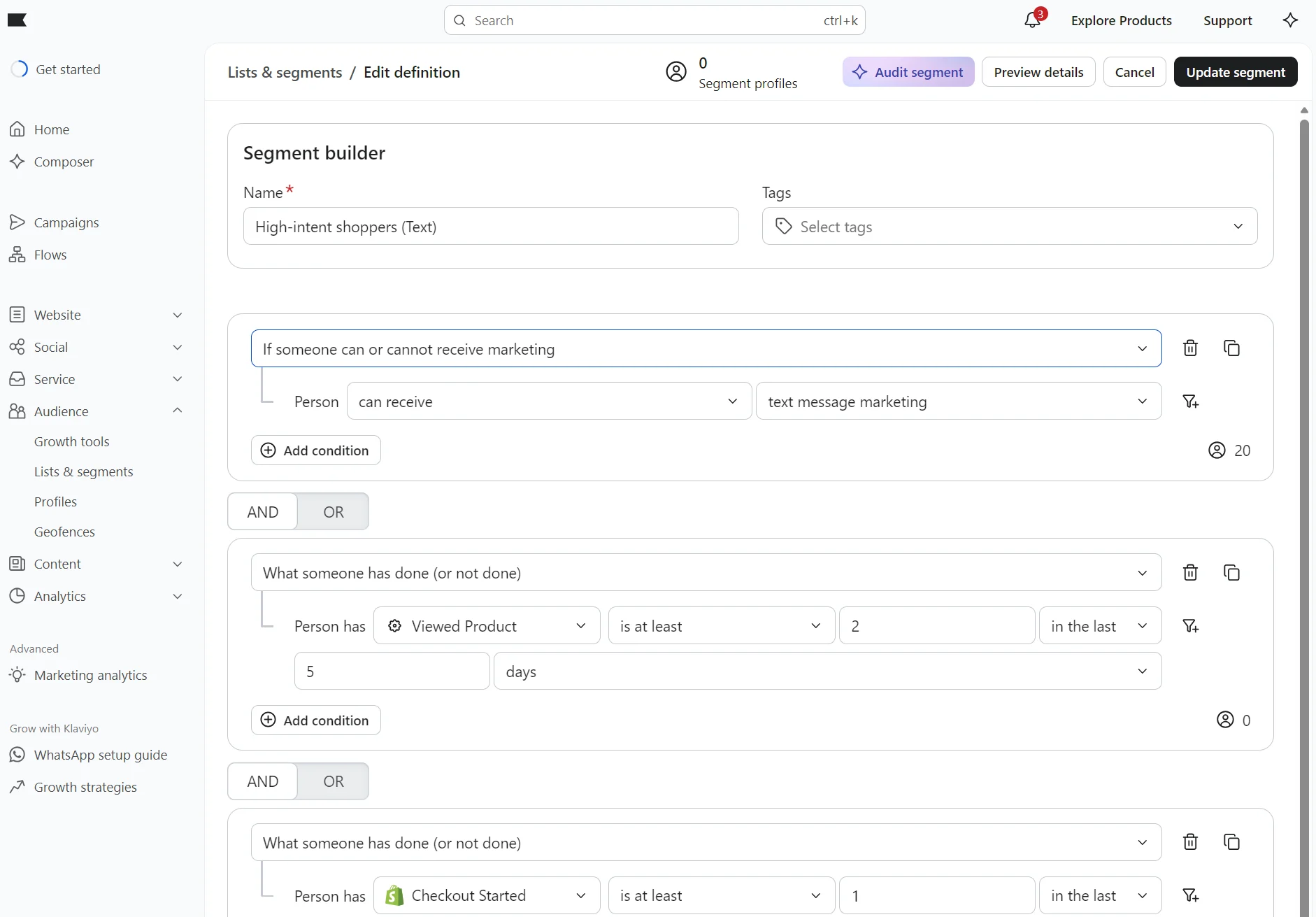Click the Home house icon
Viewport: 1316px width, 917px height.
(17, 129)
